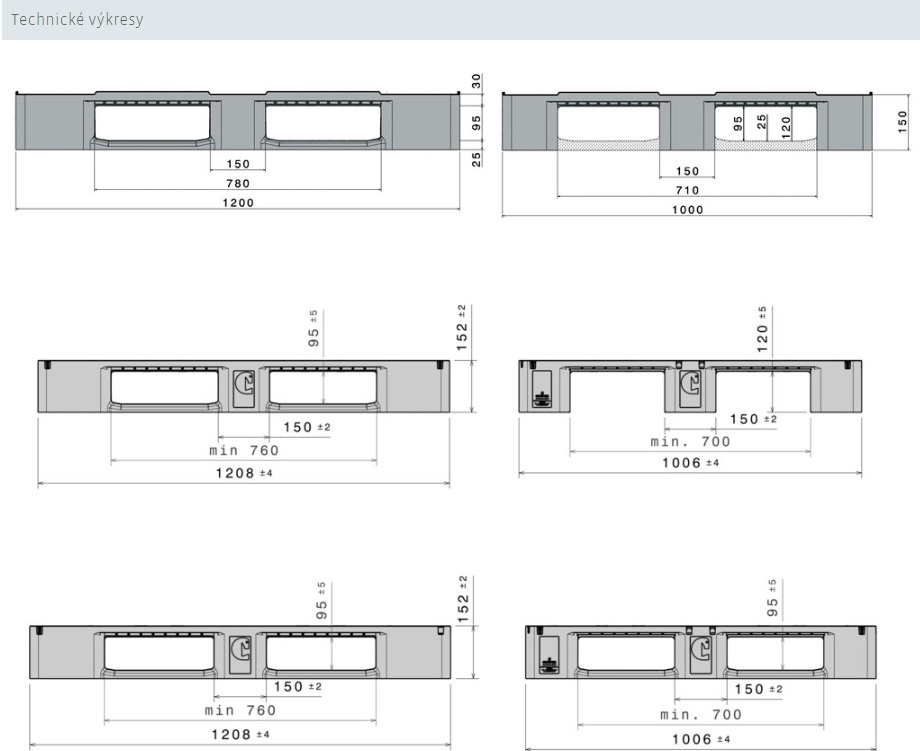
Task: Select the 120 ±5 height dimension label
Action: [x=762, y=329]
